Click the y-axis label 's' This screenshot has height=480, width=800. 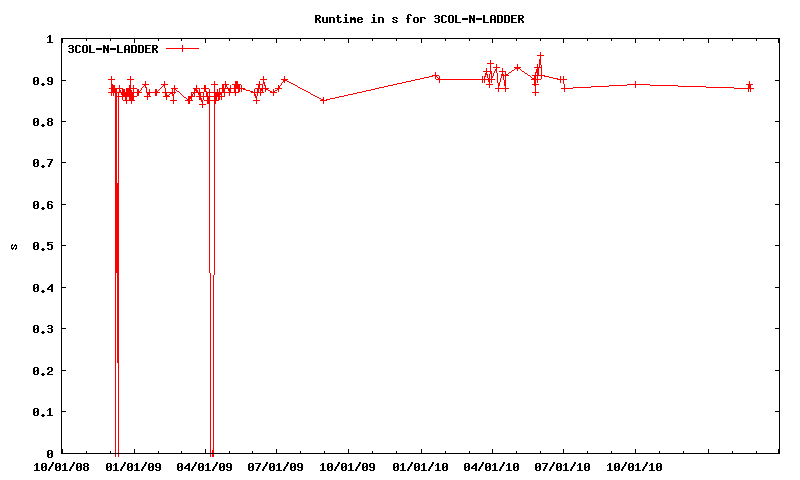point(15,246)
